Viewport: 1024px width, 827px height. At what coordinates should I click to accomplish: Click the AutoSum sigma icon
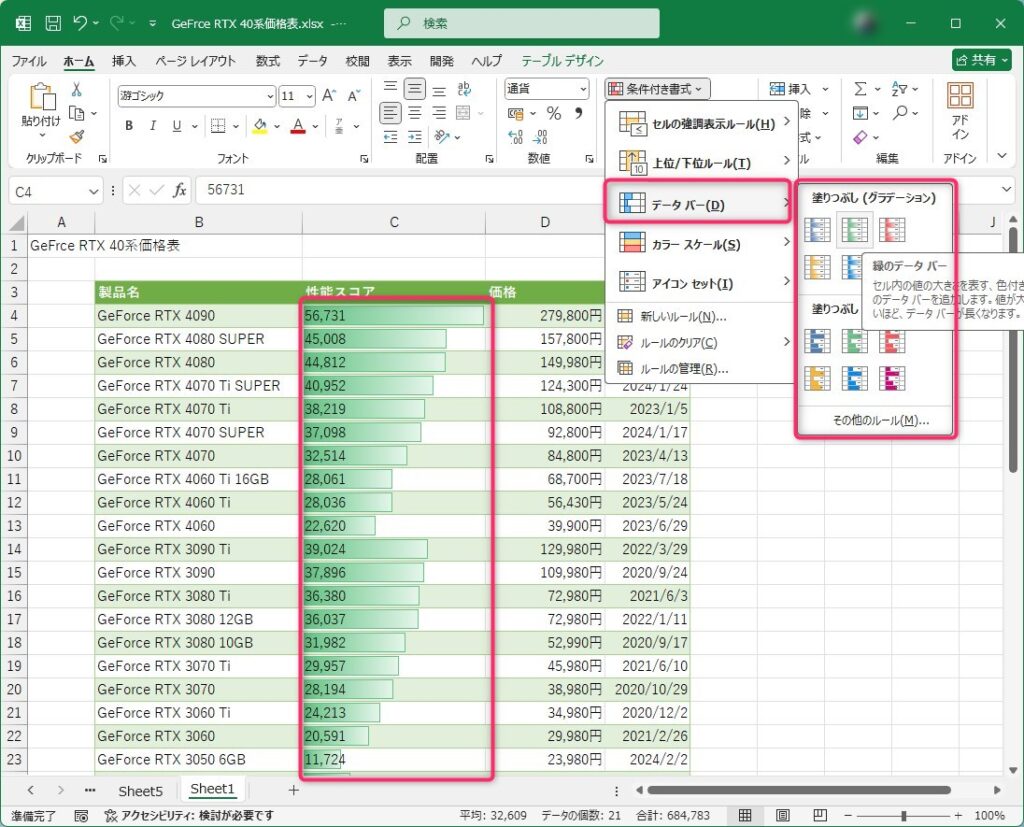(x=860, y=89)
